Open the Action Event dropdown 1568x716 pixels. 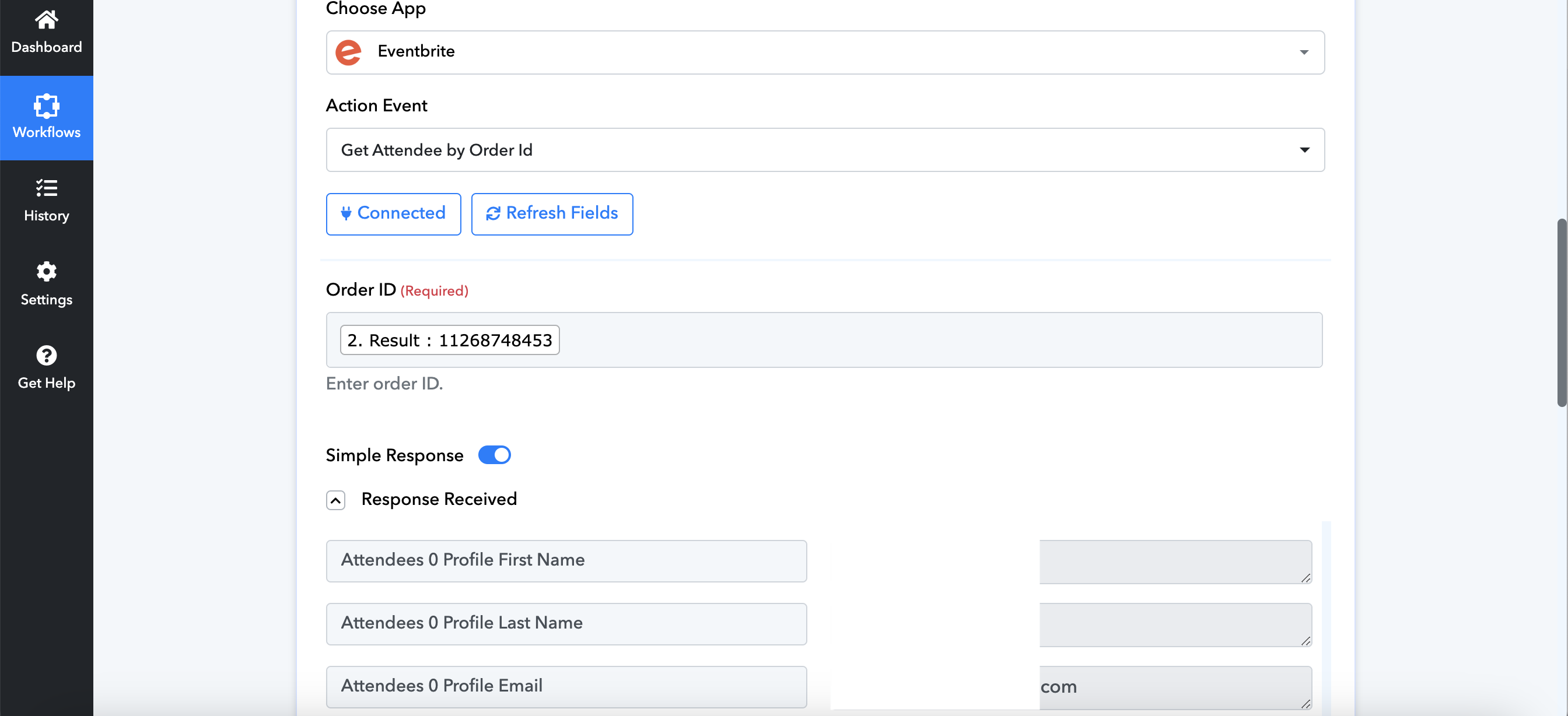tap(825, 150)
